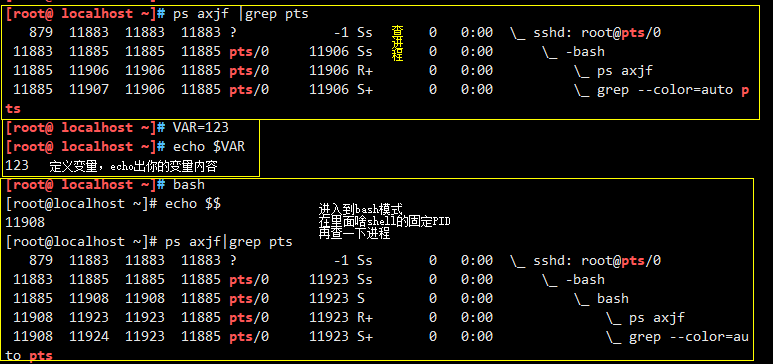Click the "VAR=123" command text
This screenshot has width=773, height=364.
coord(201,127)
